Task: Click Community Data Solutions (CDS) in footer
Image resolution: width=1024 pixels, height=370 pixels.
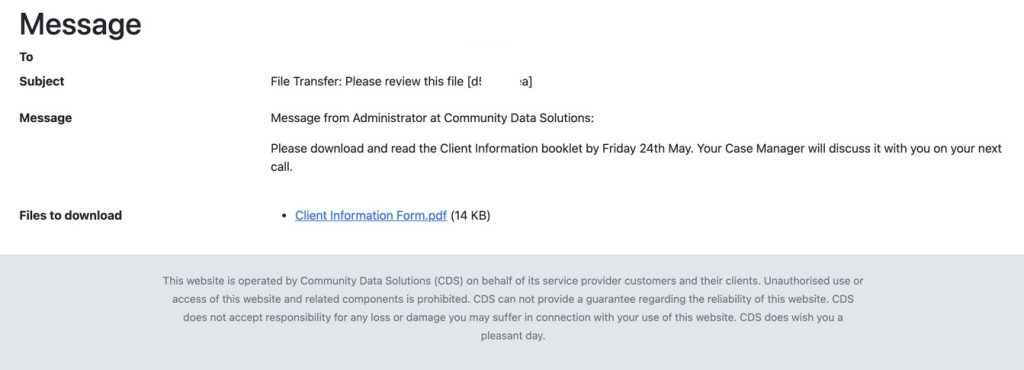Action: (376, 281)
